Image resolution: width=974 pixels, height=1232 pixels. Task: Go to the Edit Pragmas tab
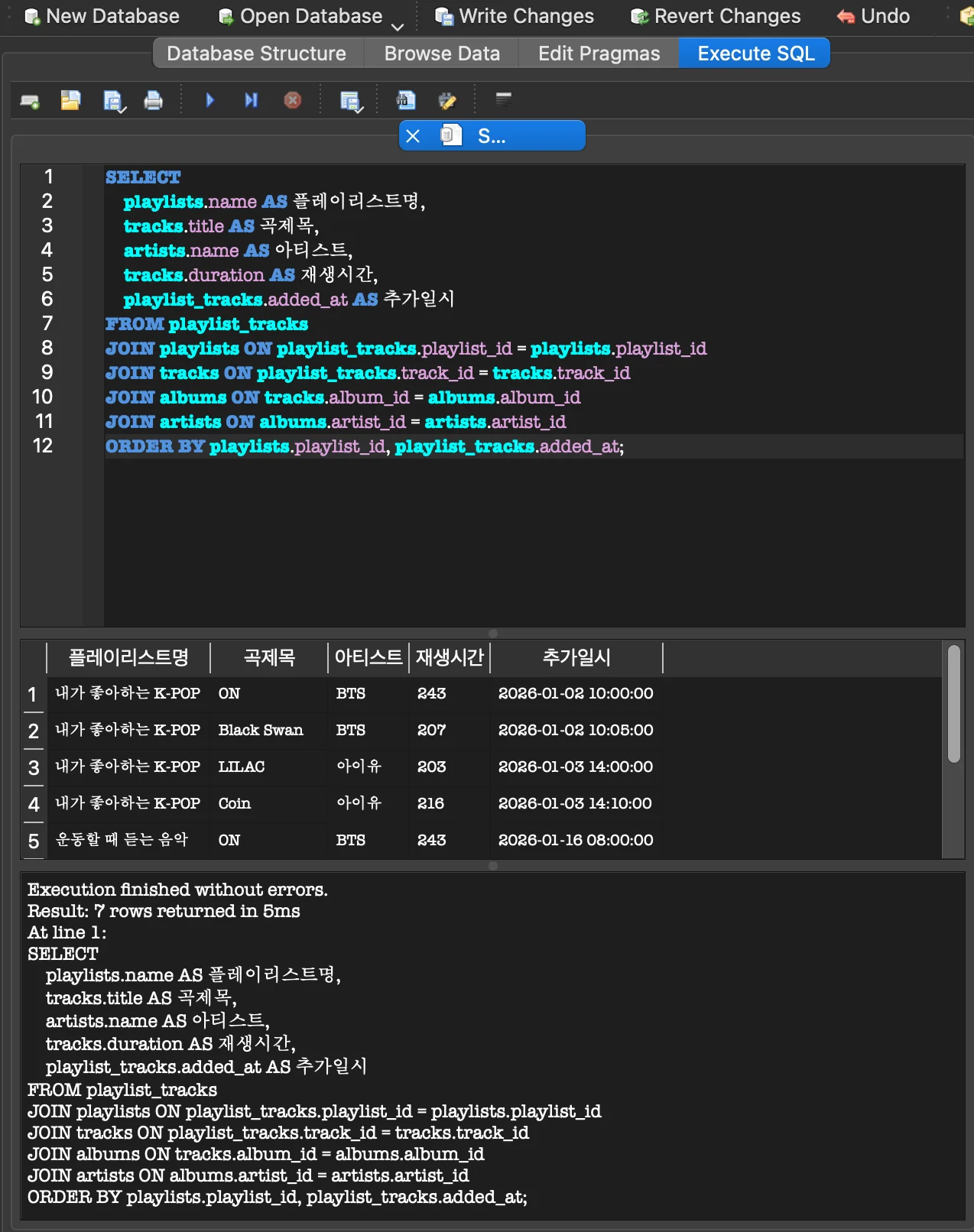[599, 53]
